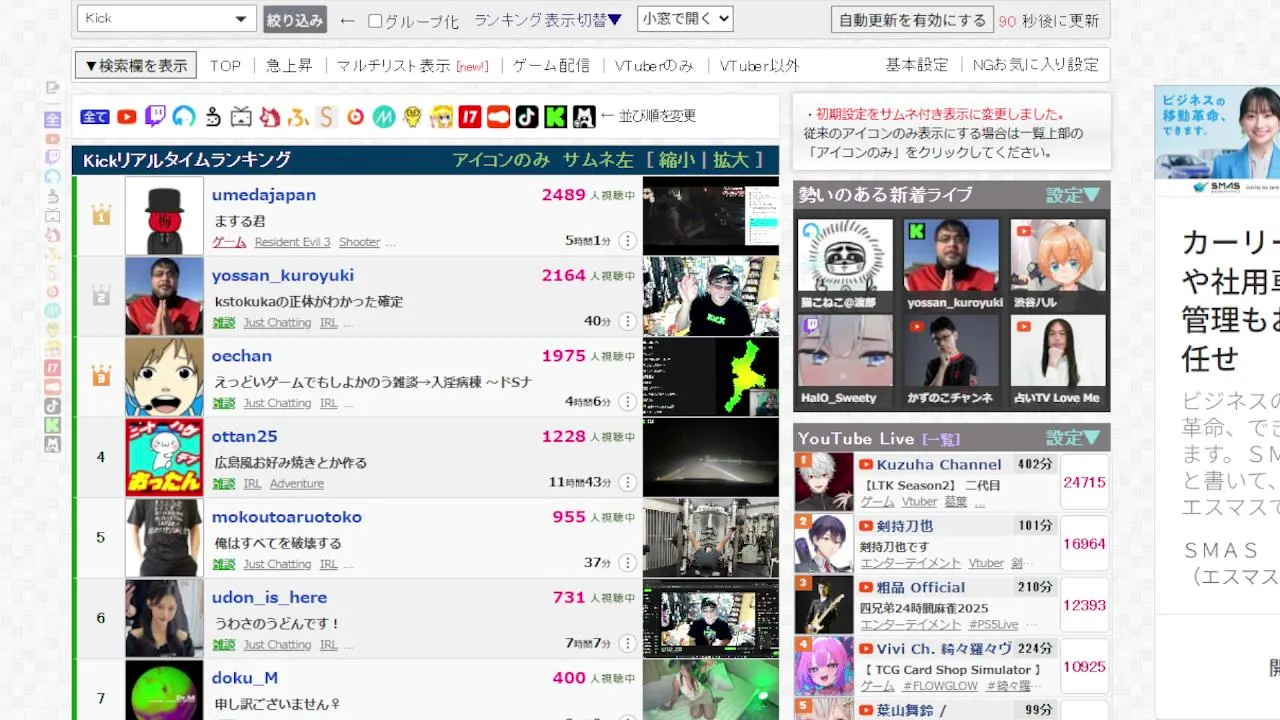Expand 設定 for YouTube Live panel
The width and height of the screenshot is (1280, 720).
1073,438
